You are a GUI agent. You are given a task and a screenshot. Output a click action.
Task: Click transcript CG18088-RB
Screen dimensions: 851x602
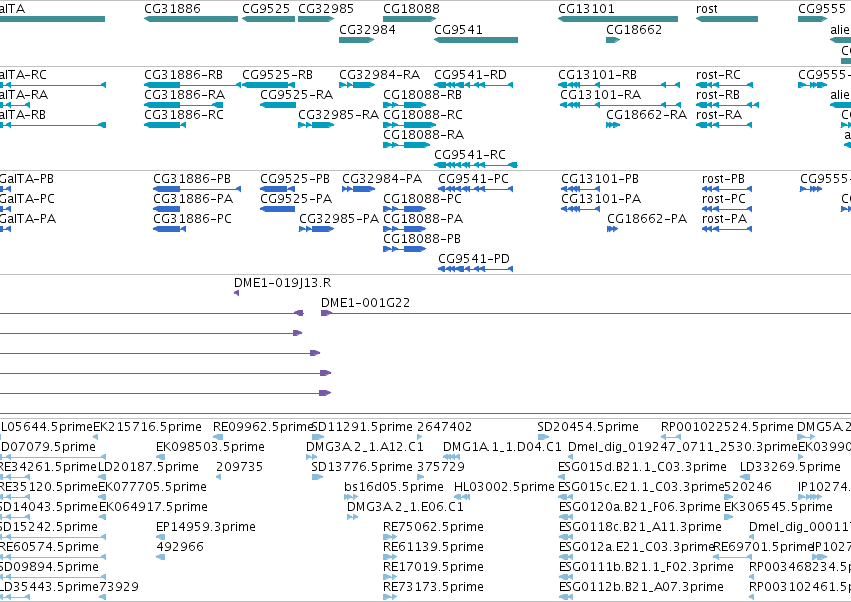tap(404, 105)
